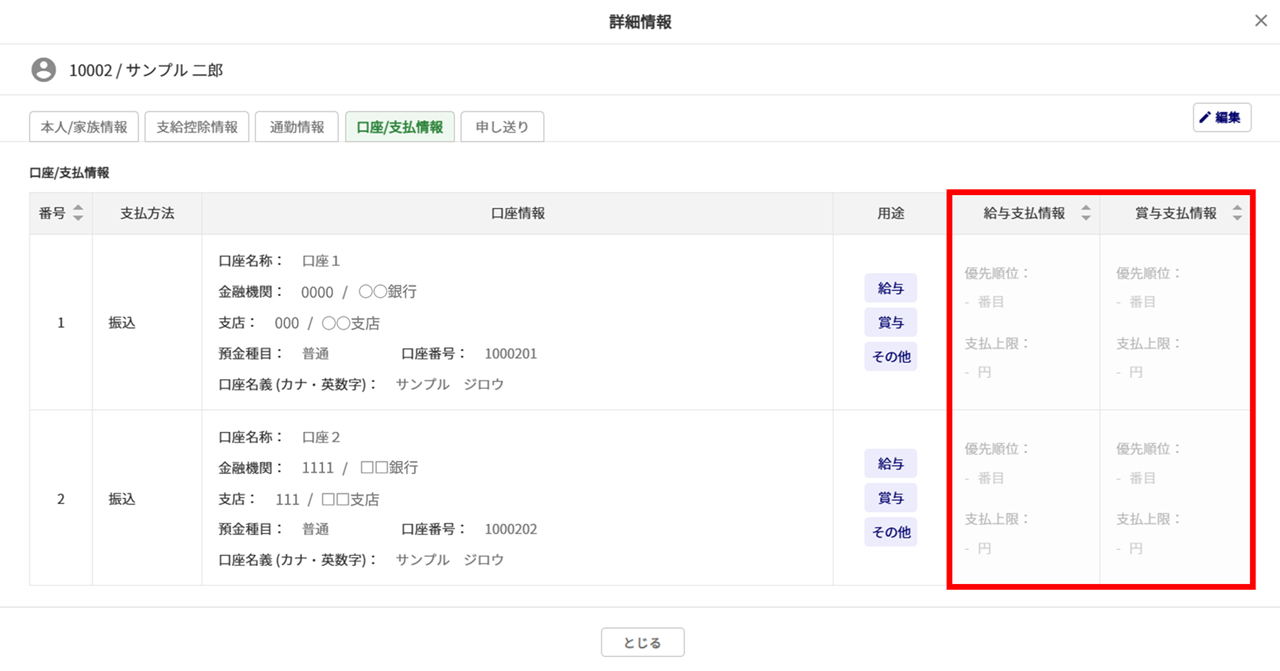The image size is (1280, 671).
Task: Sort by 番号 column arrows
Action: (78, 214)
